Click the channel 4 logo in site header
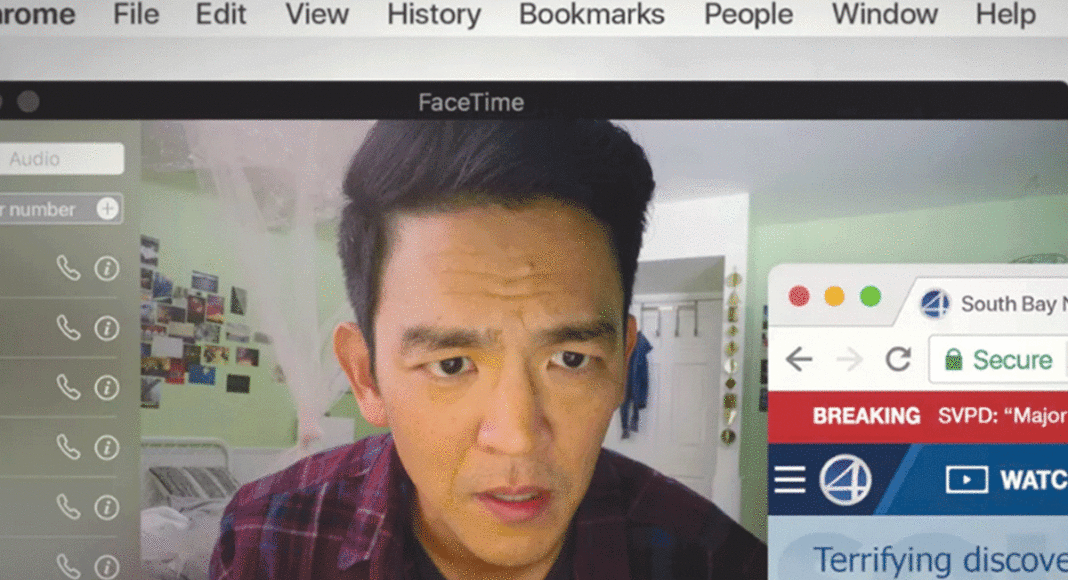The image size is (1068, 580). point(845,480)
